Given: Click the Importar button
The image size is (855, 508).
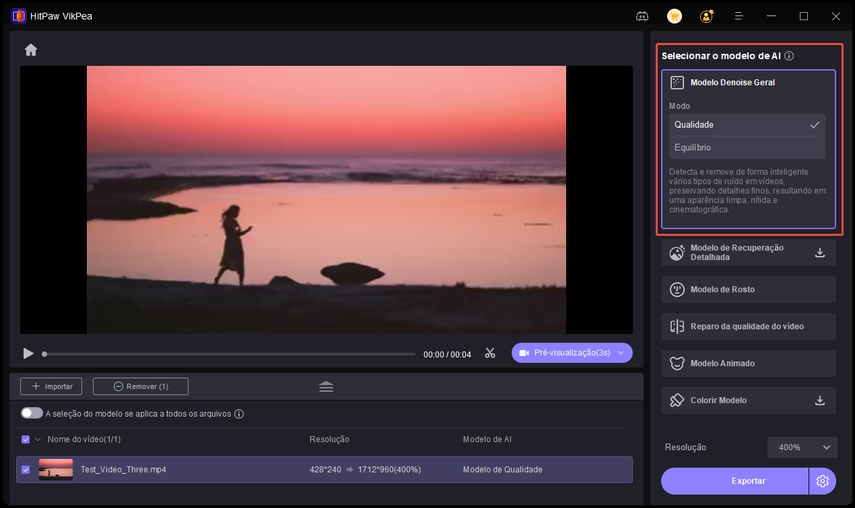Looking at the screenshot, I should point(51,386).
